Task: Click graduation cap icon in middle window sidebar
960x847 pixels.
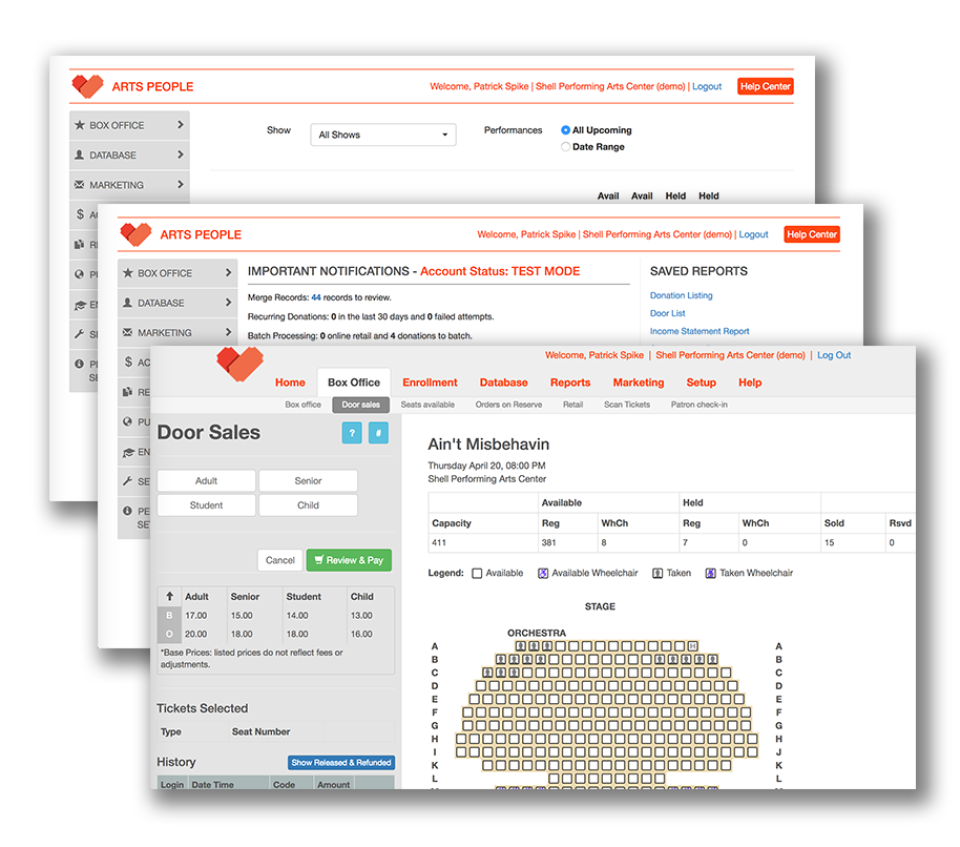Action: 128,453
